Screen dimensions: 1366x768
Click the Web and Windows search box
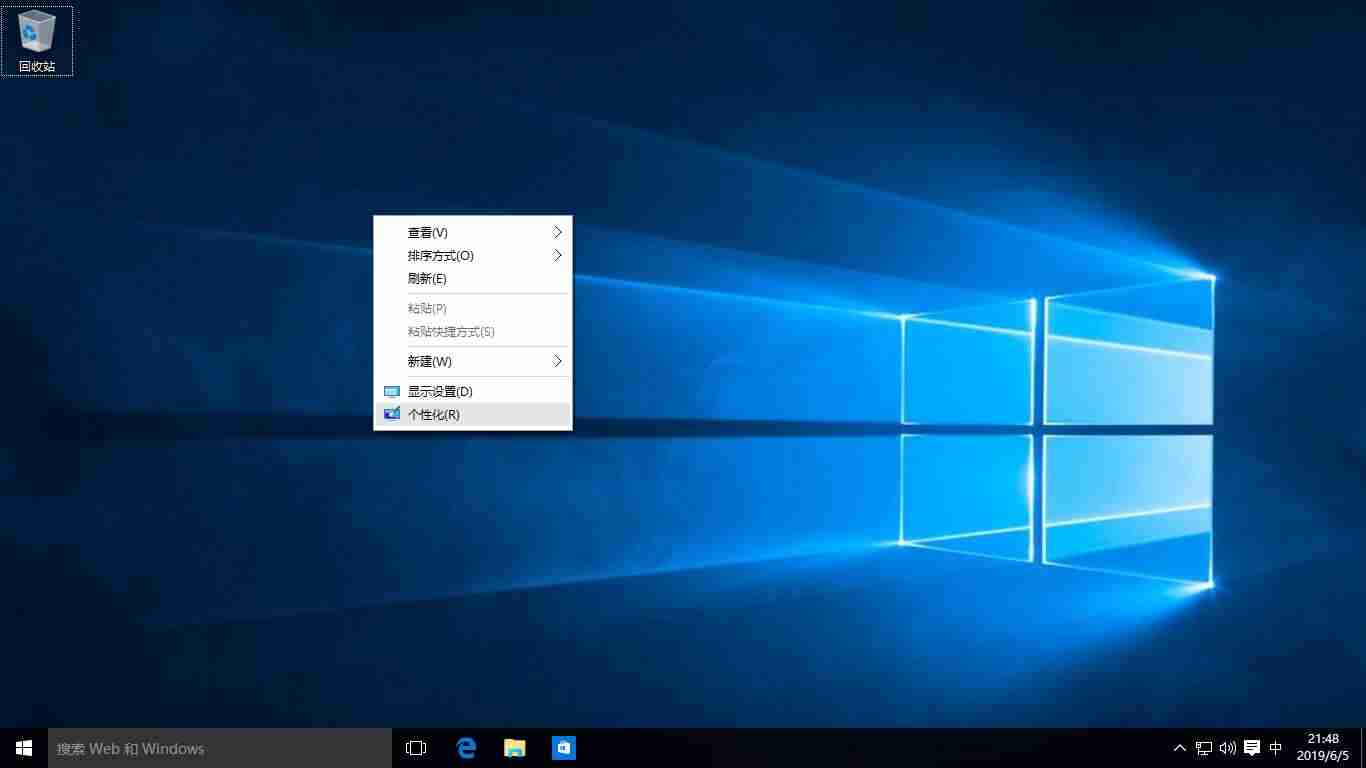pyautogui.click(x=220, y=748)
